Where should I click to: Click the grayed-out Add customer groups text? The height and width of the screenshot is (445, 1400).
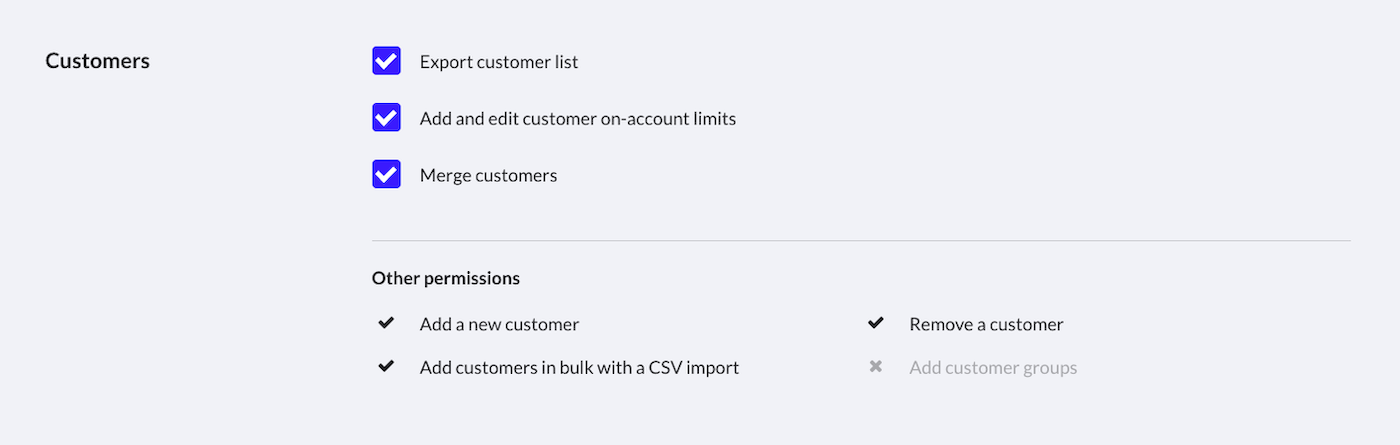click(993, 368)
